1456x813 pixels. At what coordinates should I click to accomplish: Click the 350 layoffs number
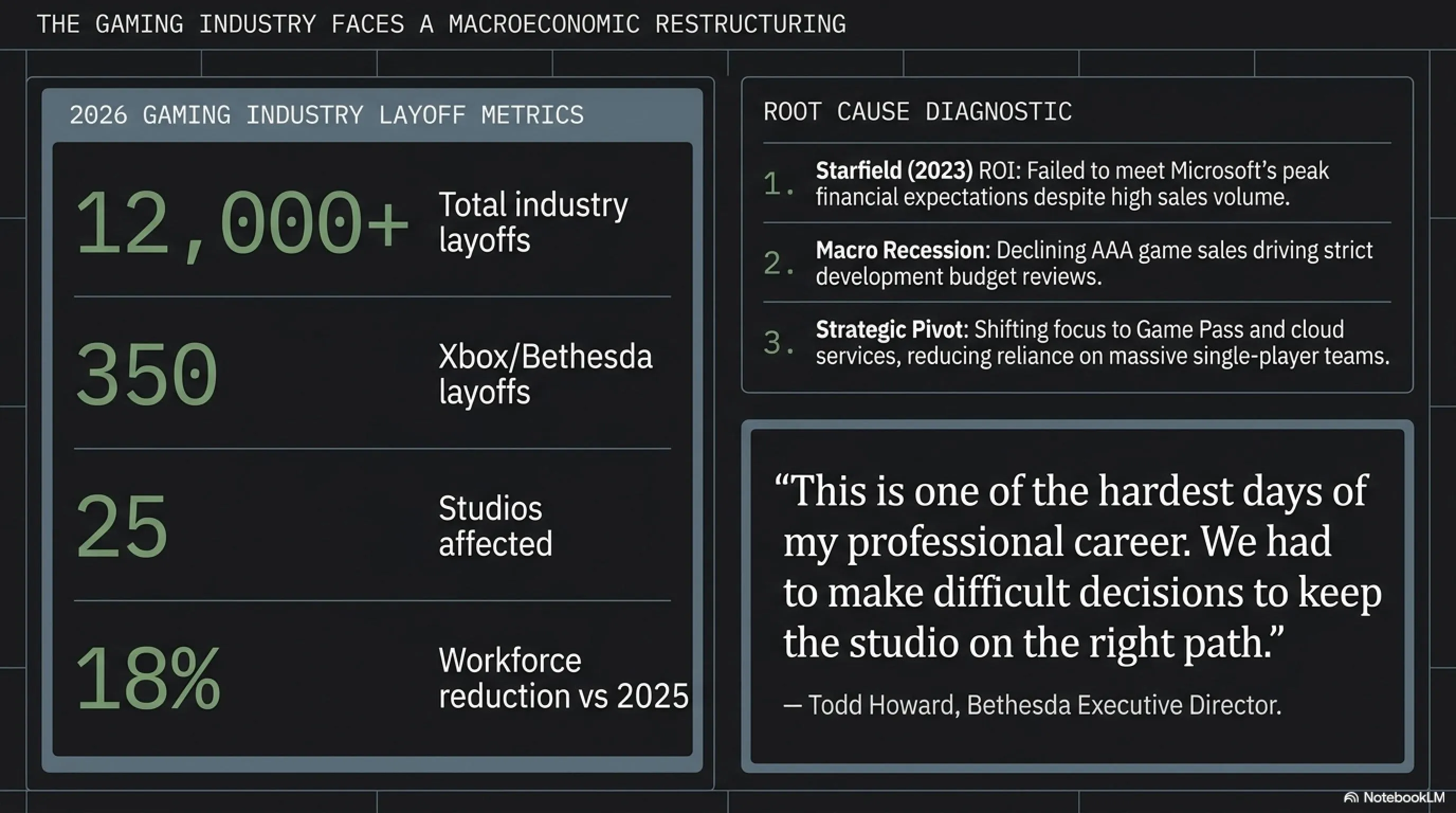147,374
